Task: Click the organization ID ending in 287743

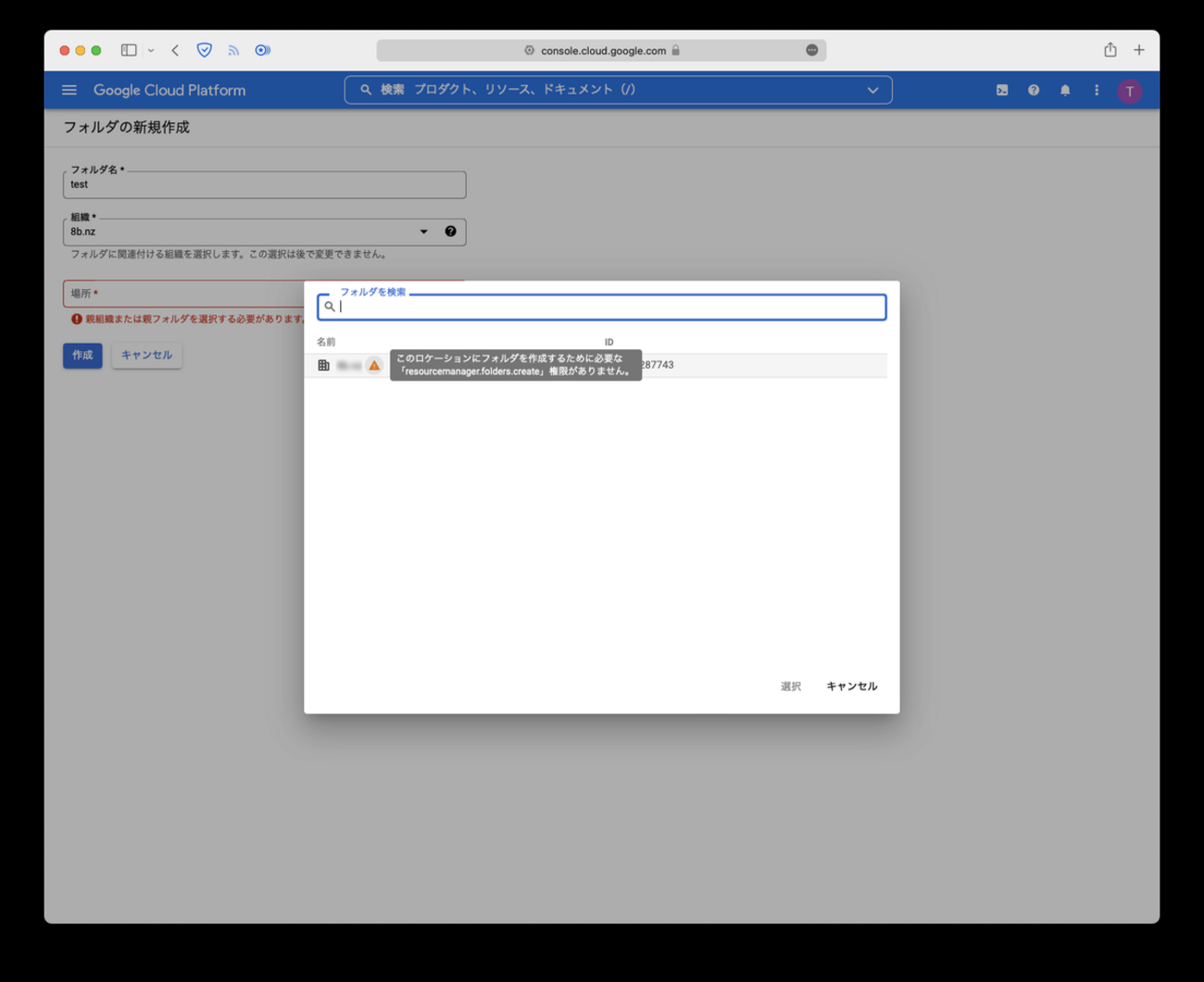Action: click(658, 365)
